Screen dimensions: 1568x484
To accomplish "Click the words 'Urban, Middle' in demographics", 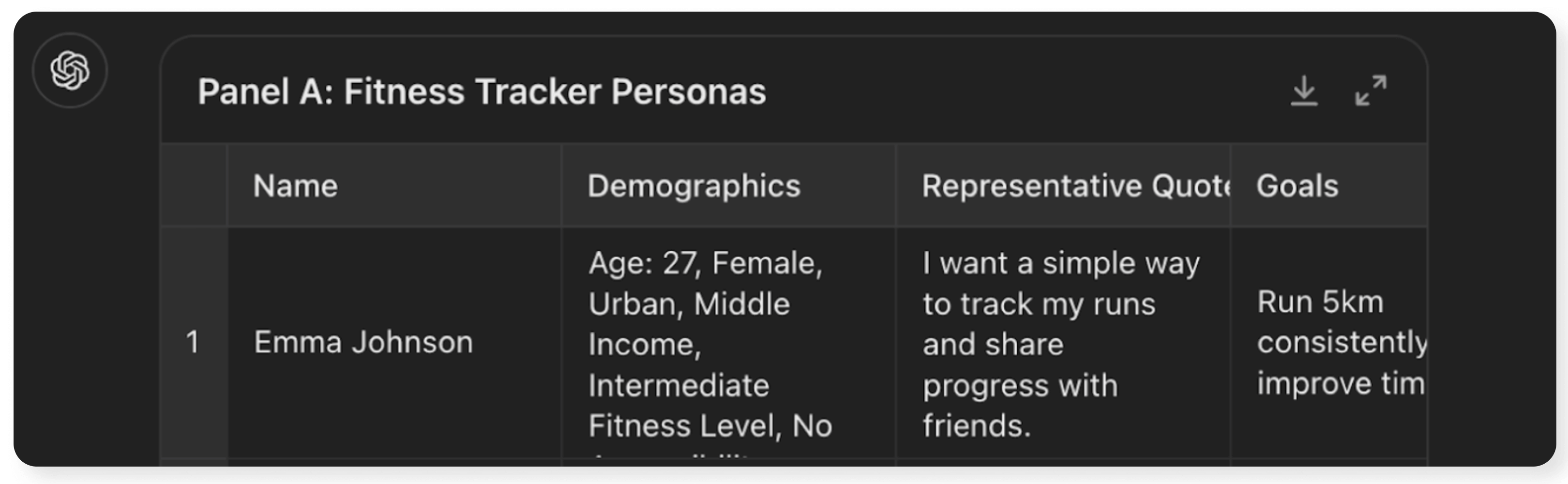I will [689, 304].
